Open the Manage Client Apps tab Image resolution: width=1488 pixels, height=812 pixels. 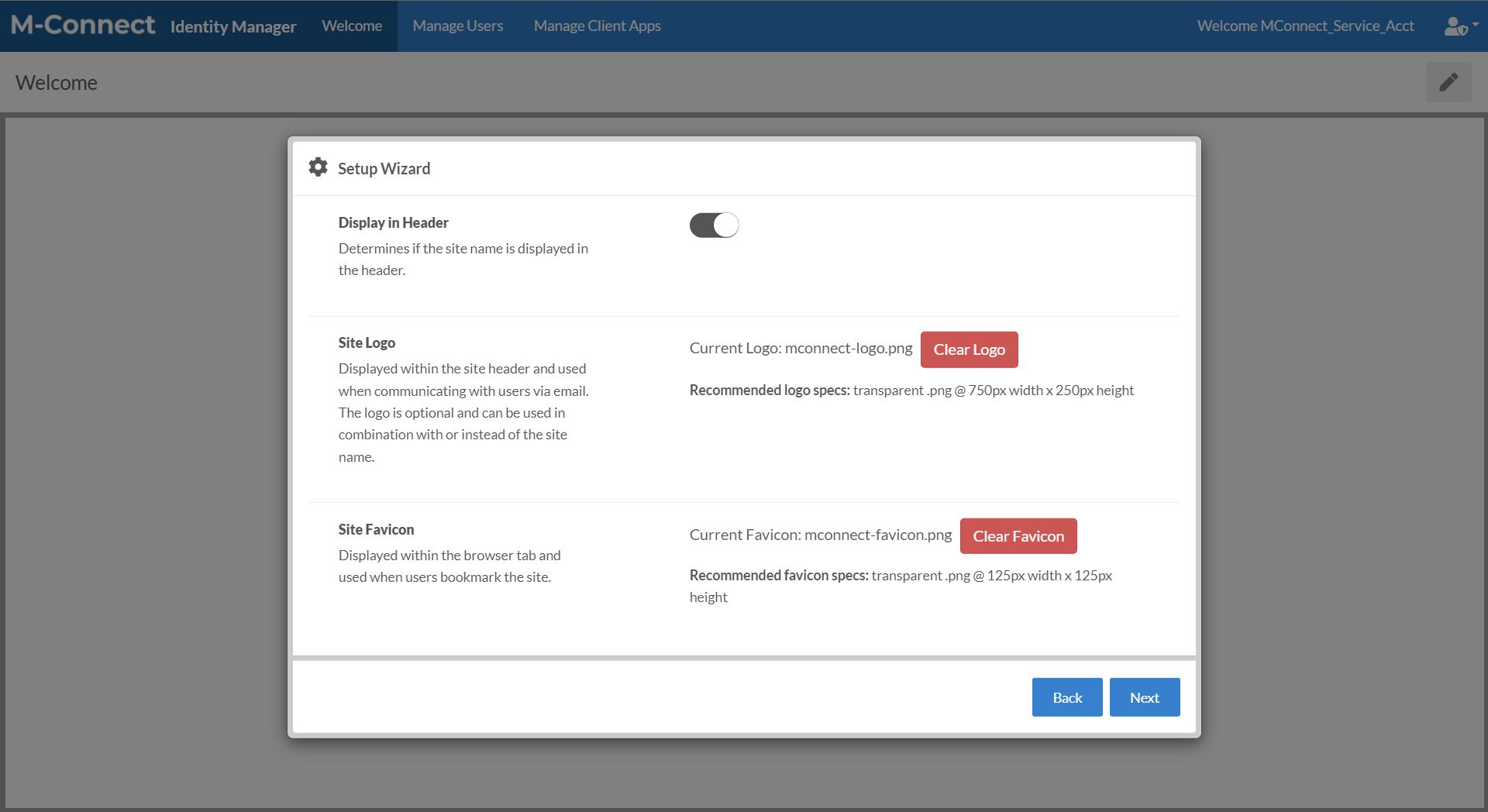[597, 26]
